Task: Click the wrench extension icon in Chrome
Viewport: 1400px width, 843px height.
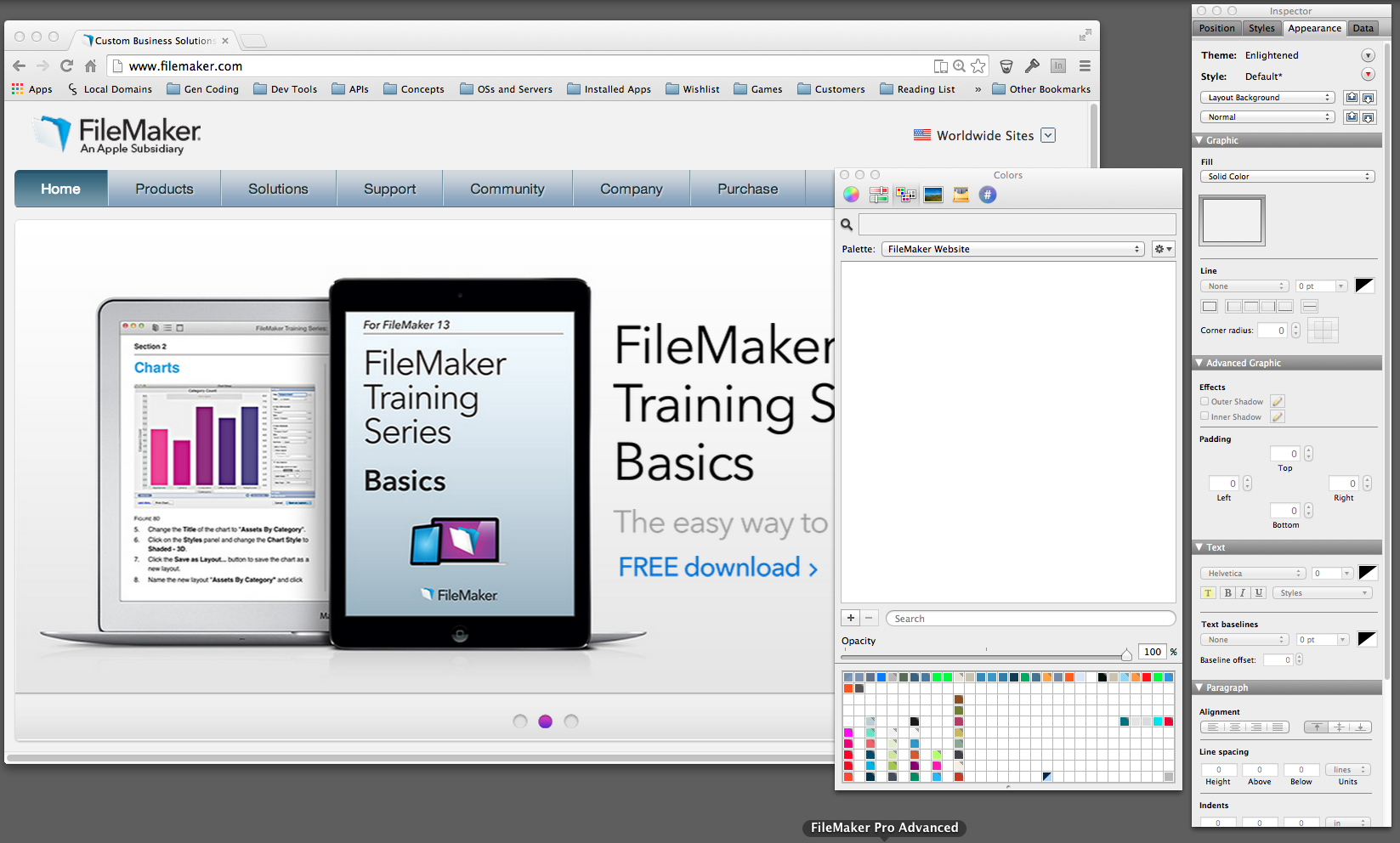Action: point(1032,65)
